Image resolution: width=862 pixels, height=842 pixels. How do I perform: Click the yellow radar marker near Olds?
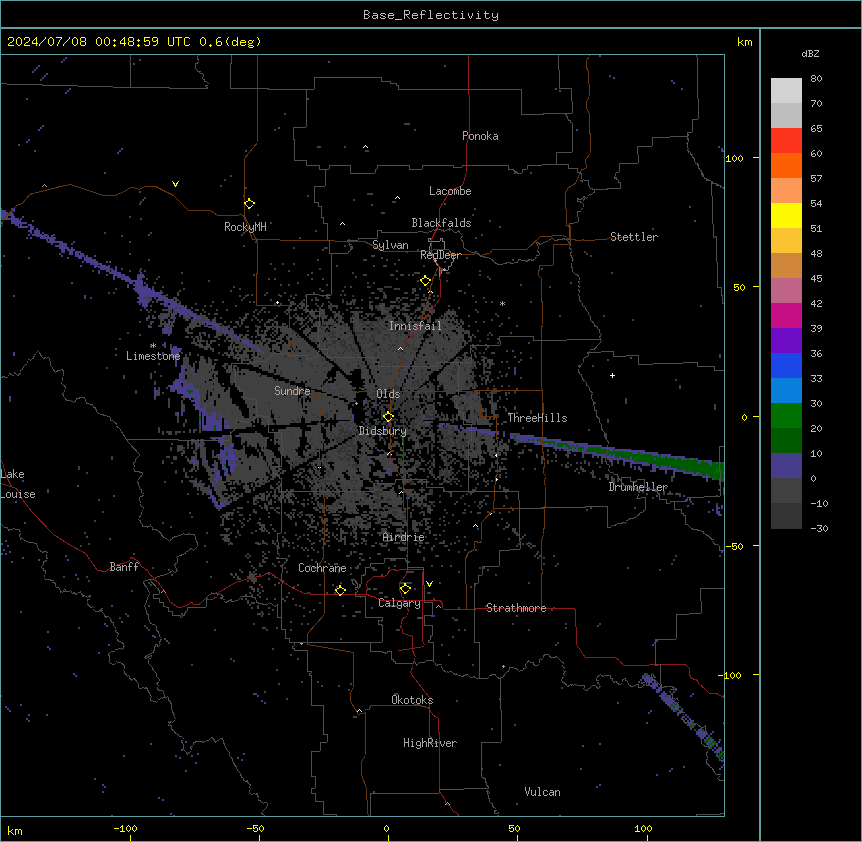[388, 417]
